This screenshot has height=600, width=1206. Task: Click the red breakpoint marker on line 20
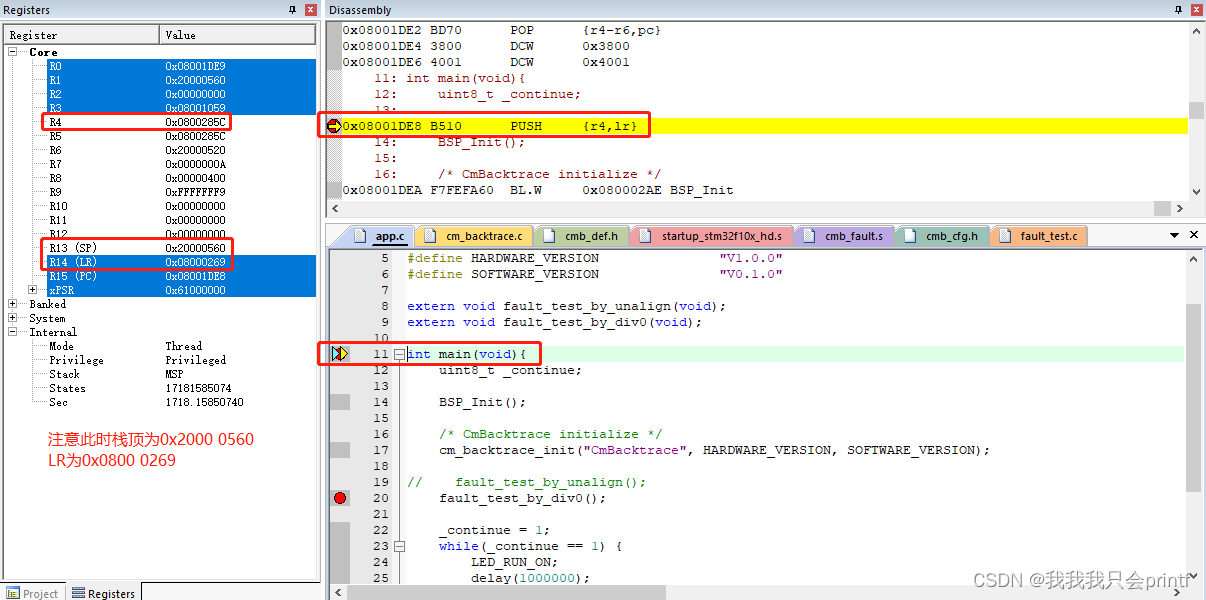[340, 498]
